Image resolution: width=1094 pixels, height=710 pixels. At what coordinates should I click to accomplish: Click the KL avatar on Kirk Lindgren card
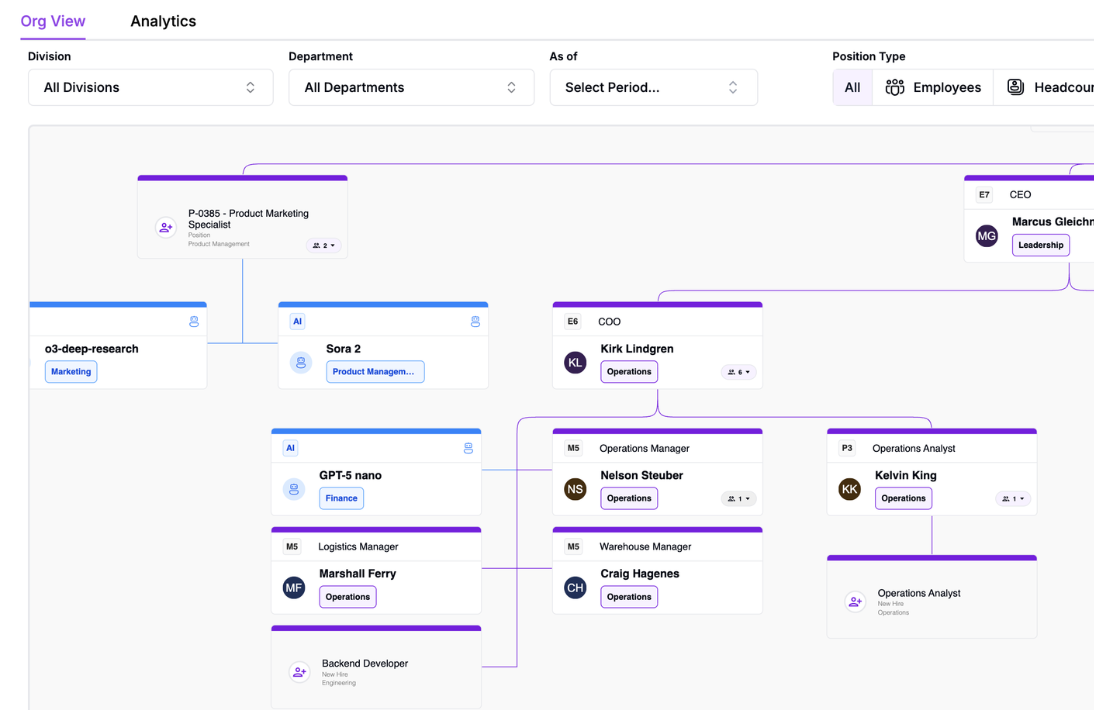(x=575, y=362)
